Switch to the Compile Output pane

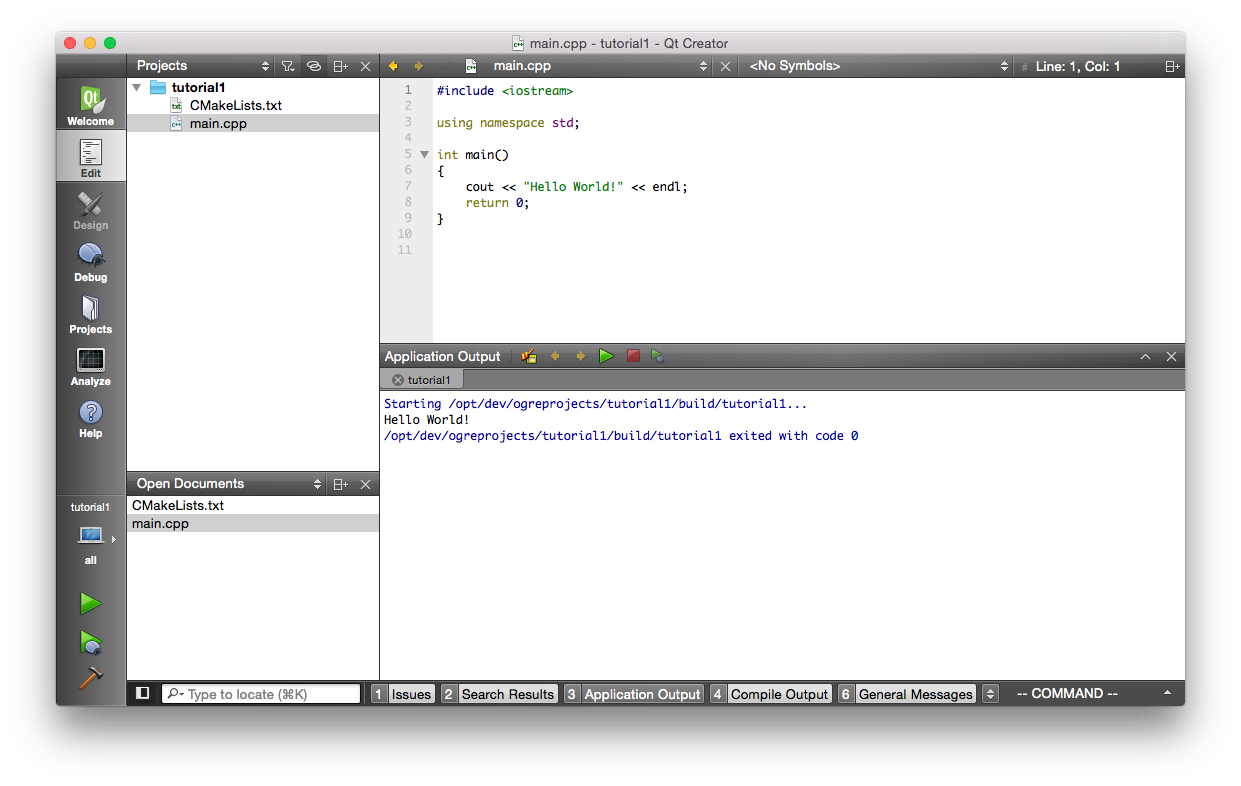coord(770,694)
